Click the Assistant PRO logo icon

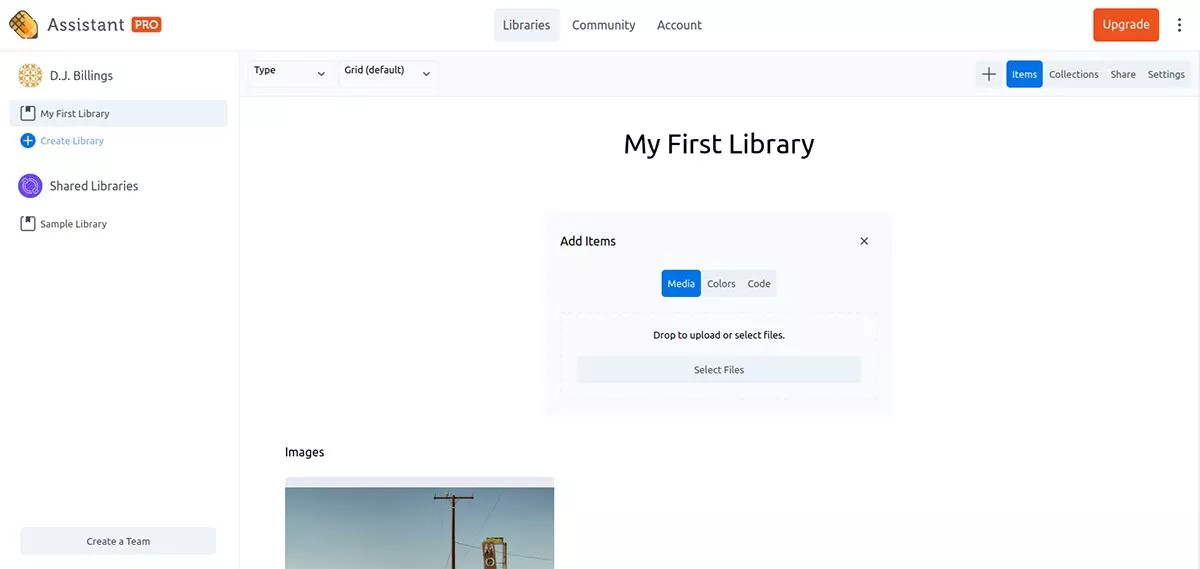click(24, 25)
